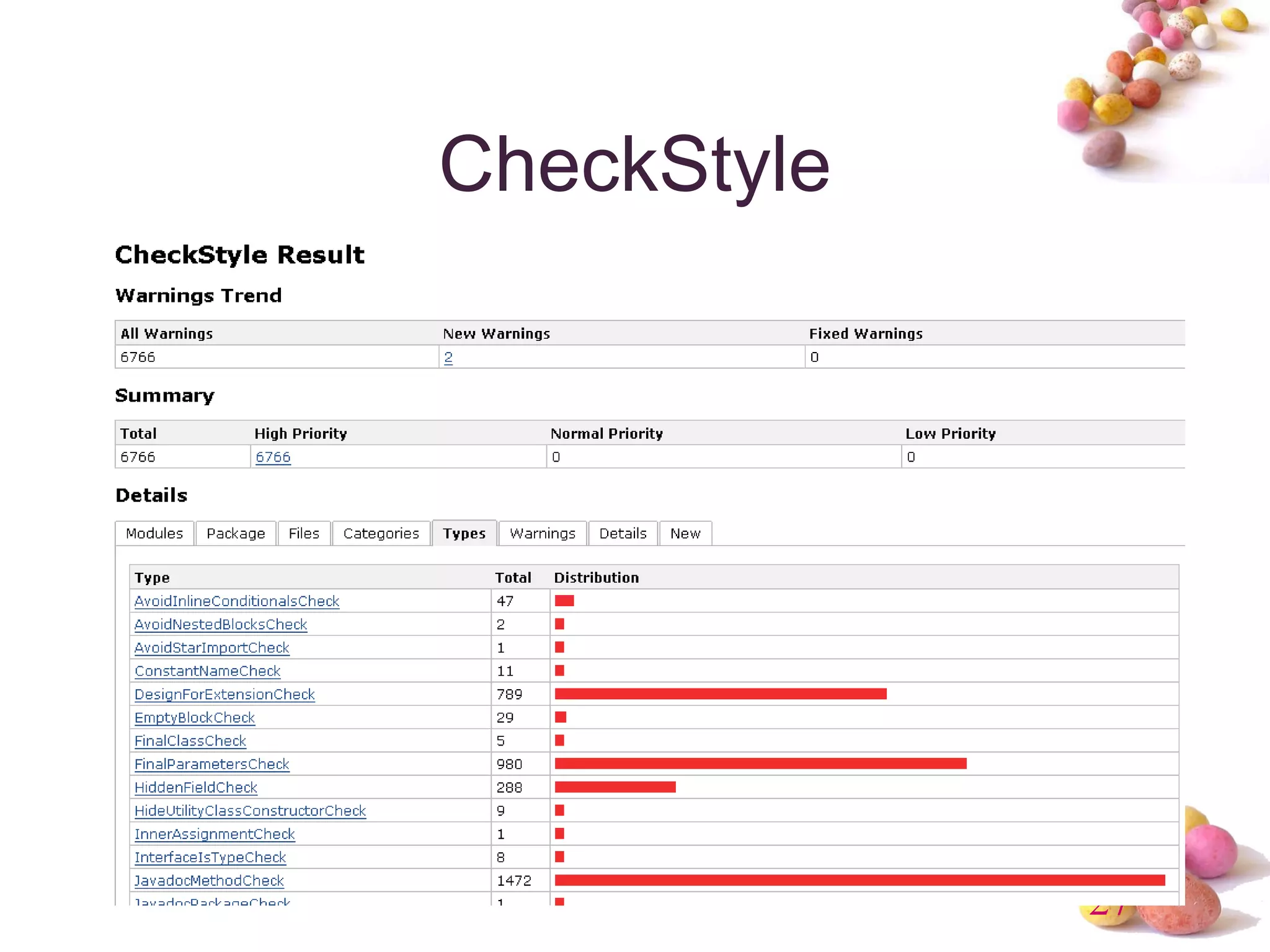Click the Fixed Warnings value 0

[814, 357]
